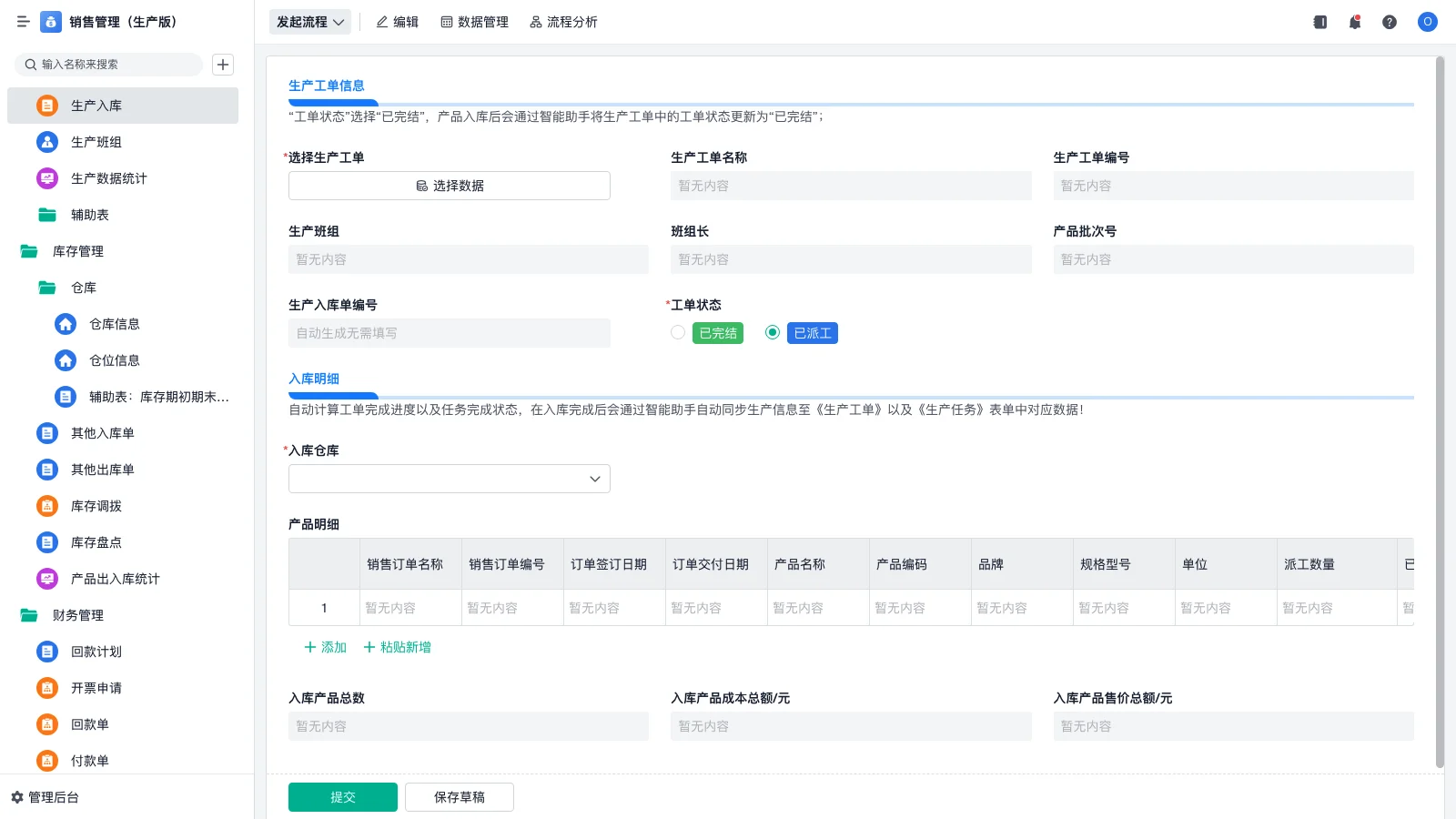Image resolution: width=1456 pixels, height=819 pixels.
Task: Select the 已完结 work order status
Action: [677, 332]
